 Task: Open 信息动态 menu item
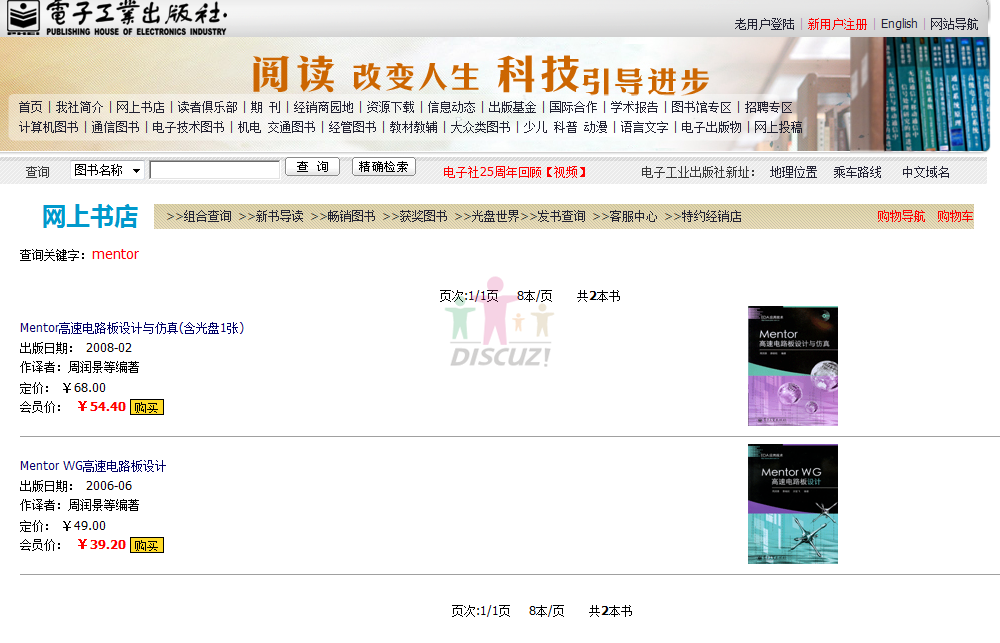click(x=452, y=107)
